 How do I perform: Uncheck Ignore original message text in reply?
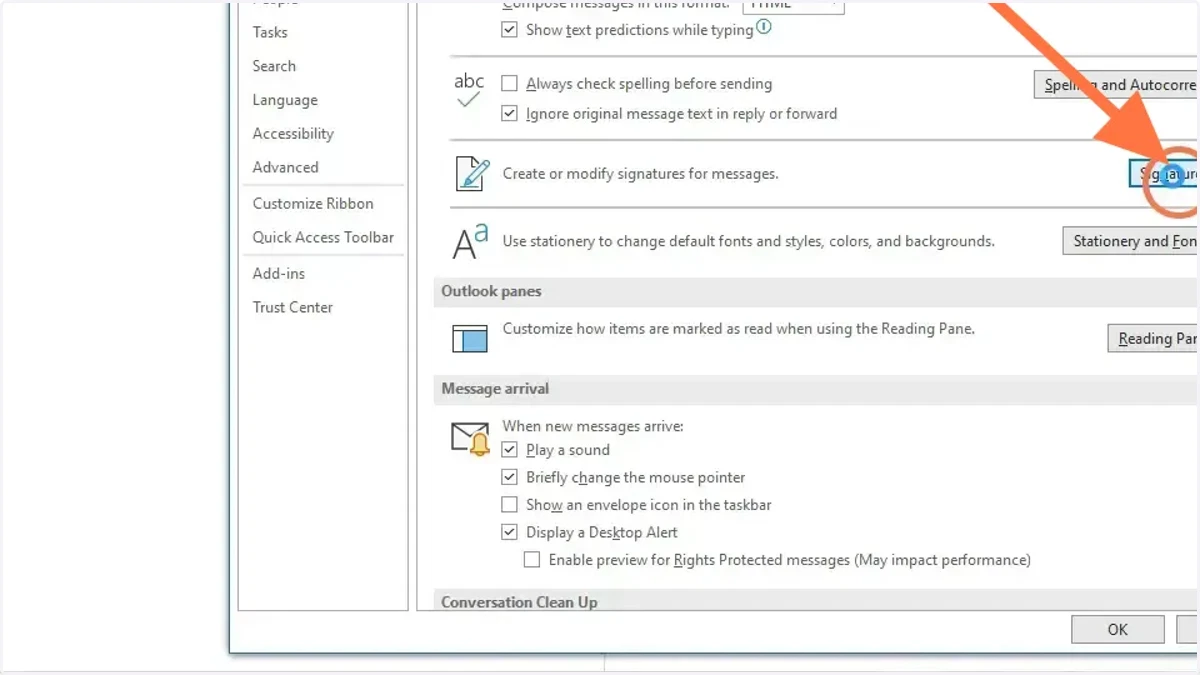(509, 114)
